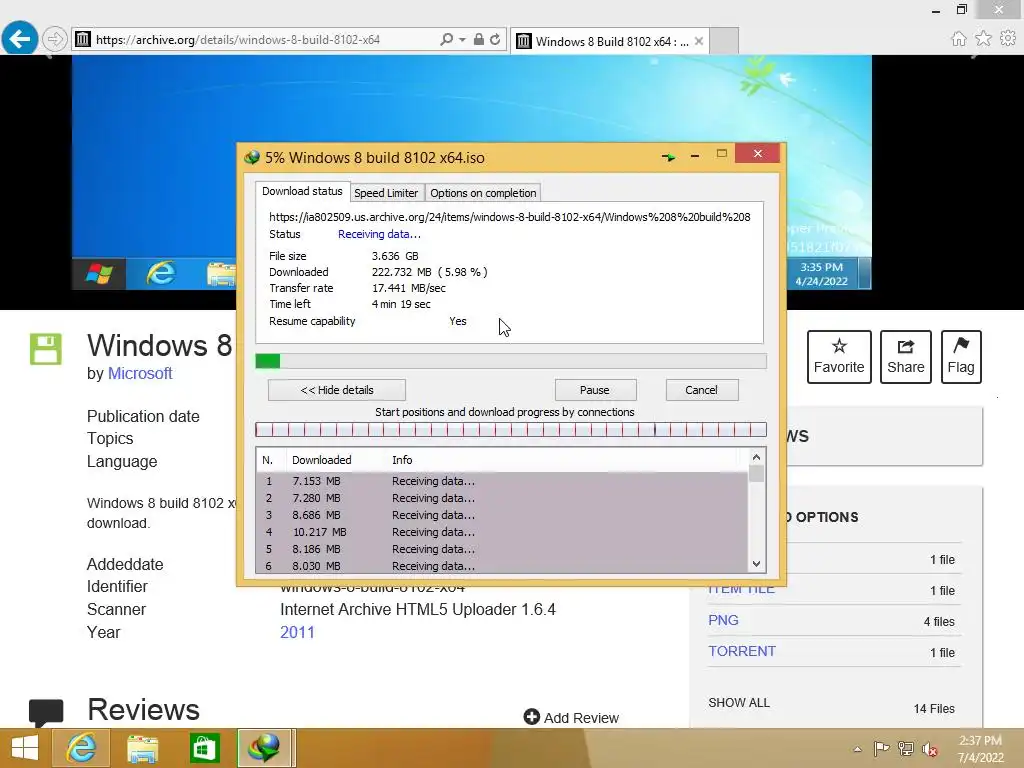Refresh the archive.org page
Viewport: 1024px width, 768px height.
496,39
